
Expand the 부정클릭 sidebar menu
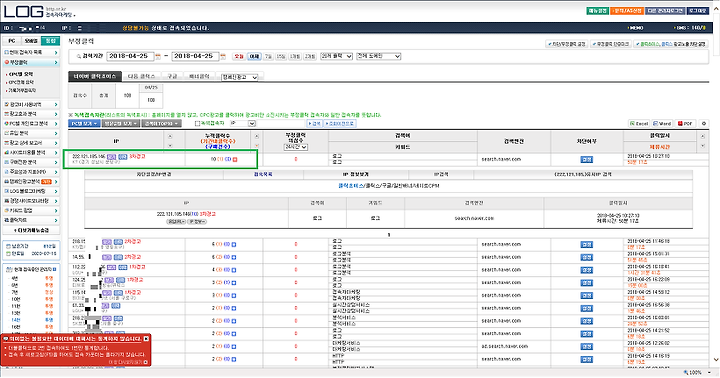point(31,62)
